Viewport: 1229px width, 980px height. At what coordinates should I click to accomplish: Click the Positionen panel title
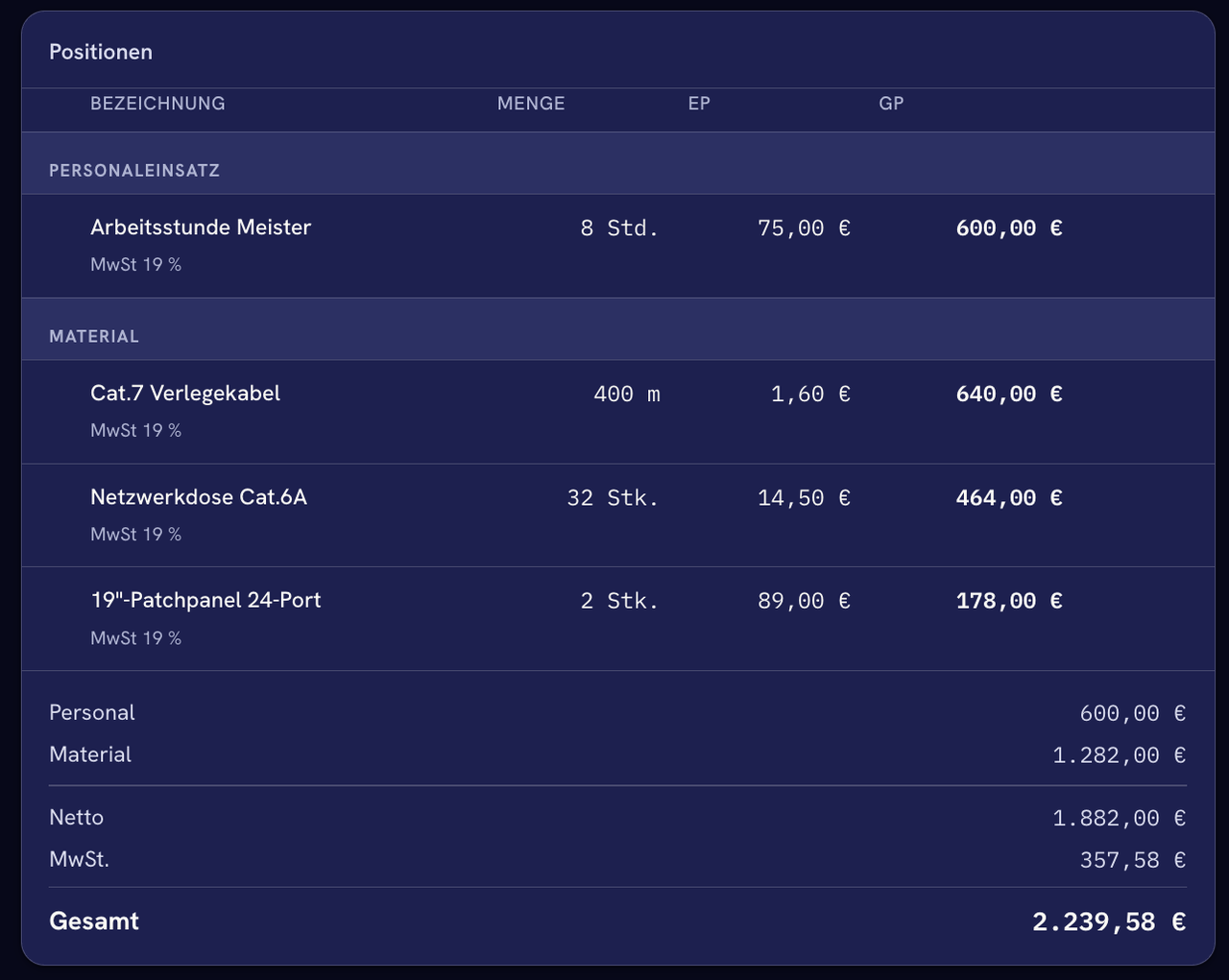point(101,52)
